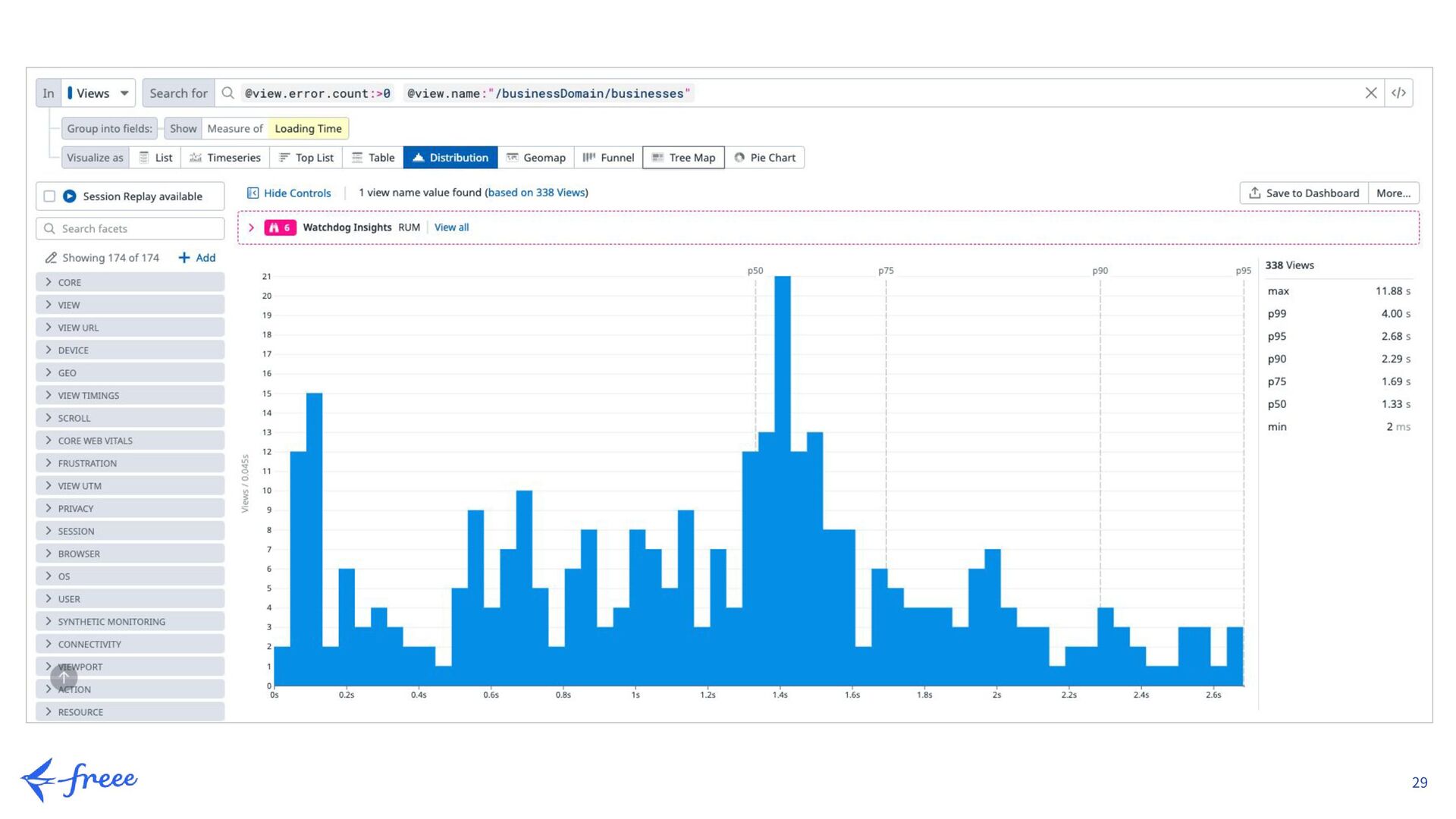
Task: Expand the Watchdog Insights panel chevron
Action: 251,227
